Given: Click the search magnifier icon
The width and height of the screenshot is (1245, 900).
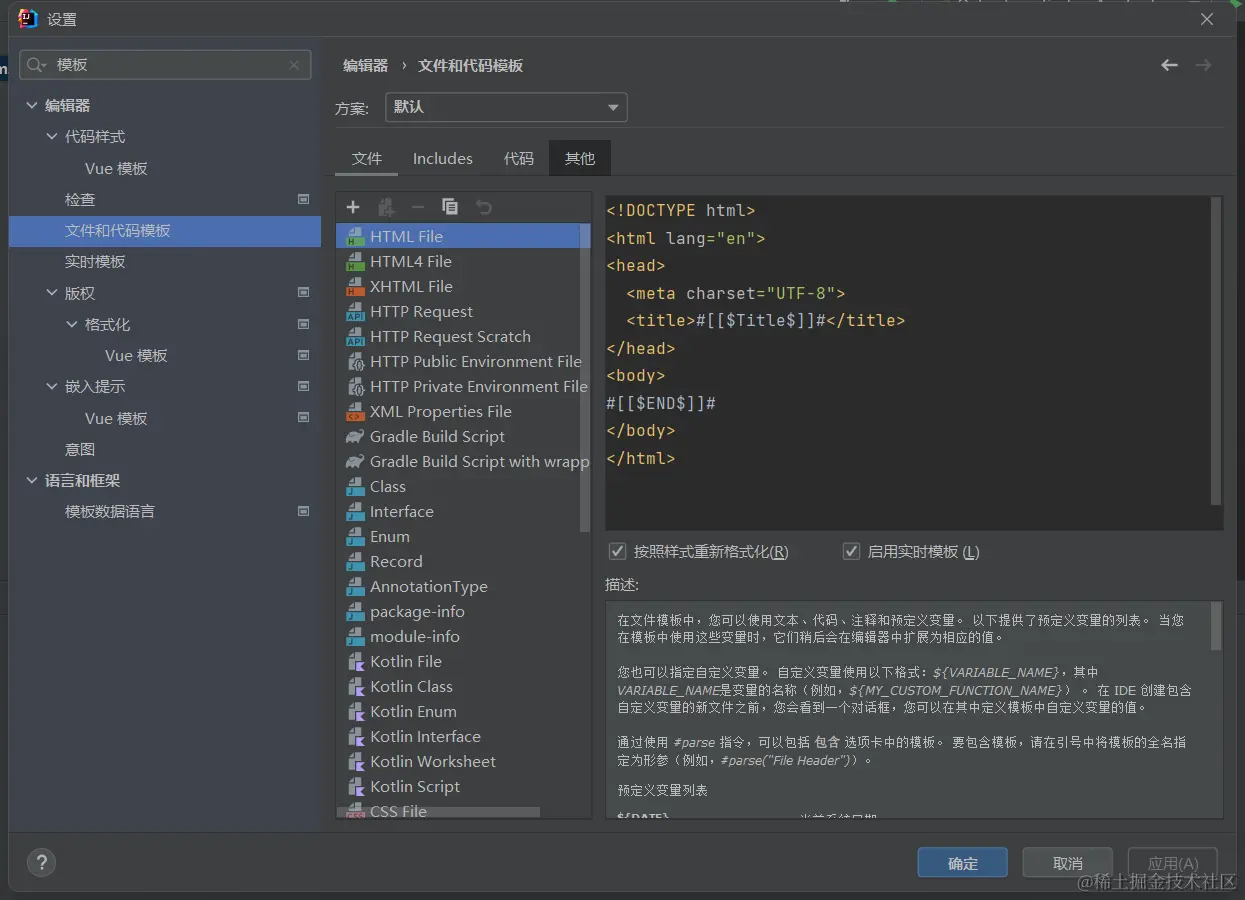Looking at the screenshot, I should click(37, 65).
